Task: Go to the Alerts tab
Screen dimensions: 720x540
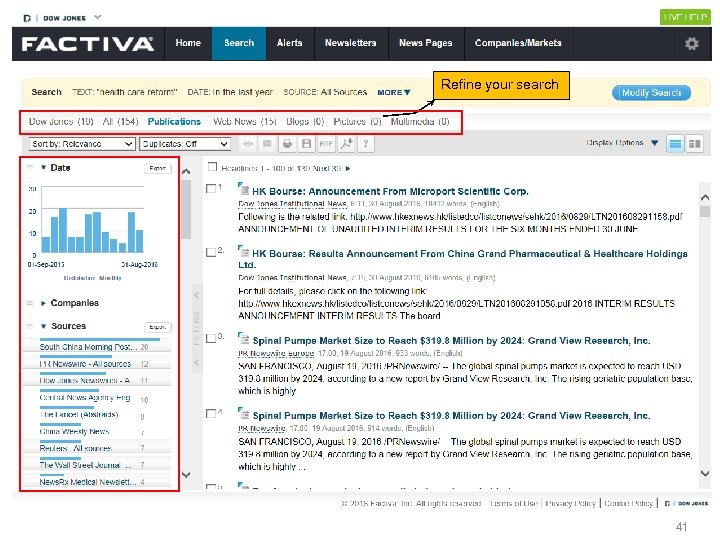Action: 290,43
